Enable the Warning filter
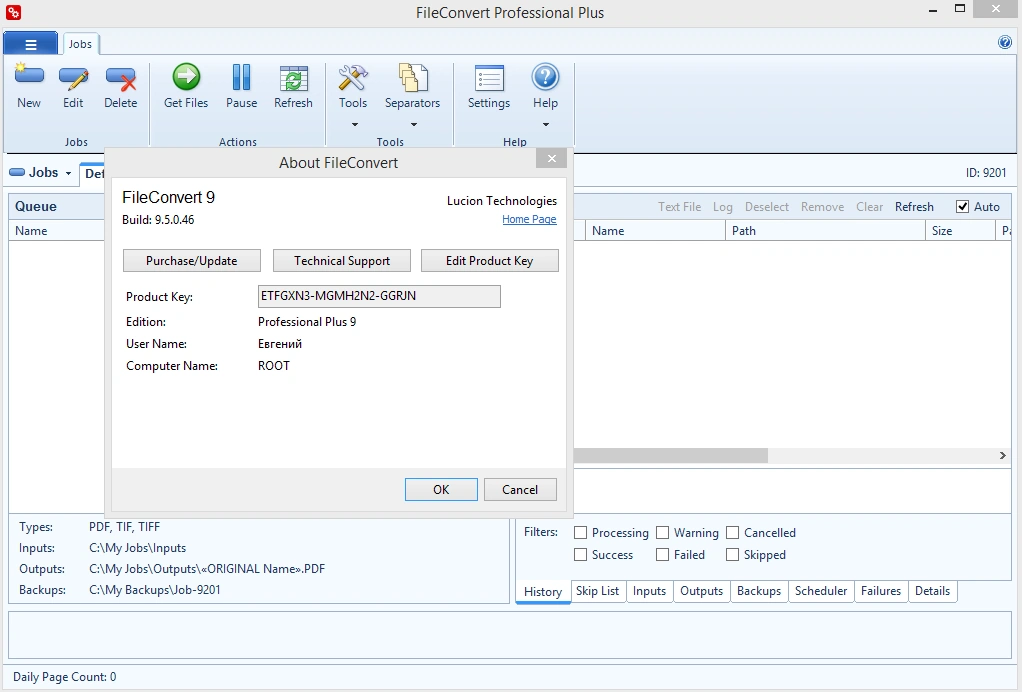Image resolution: width=1022 pixels, height=692 pixels. tap(662, 533)
